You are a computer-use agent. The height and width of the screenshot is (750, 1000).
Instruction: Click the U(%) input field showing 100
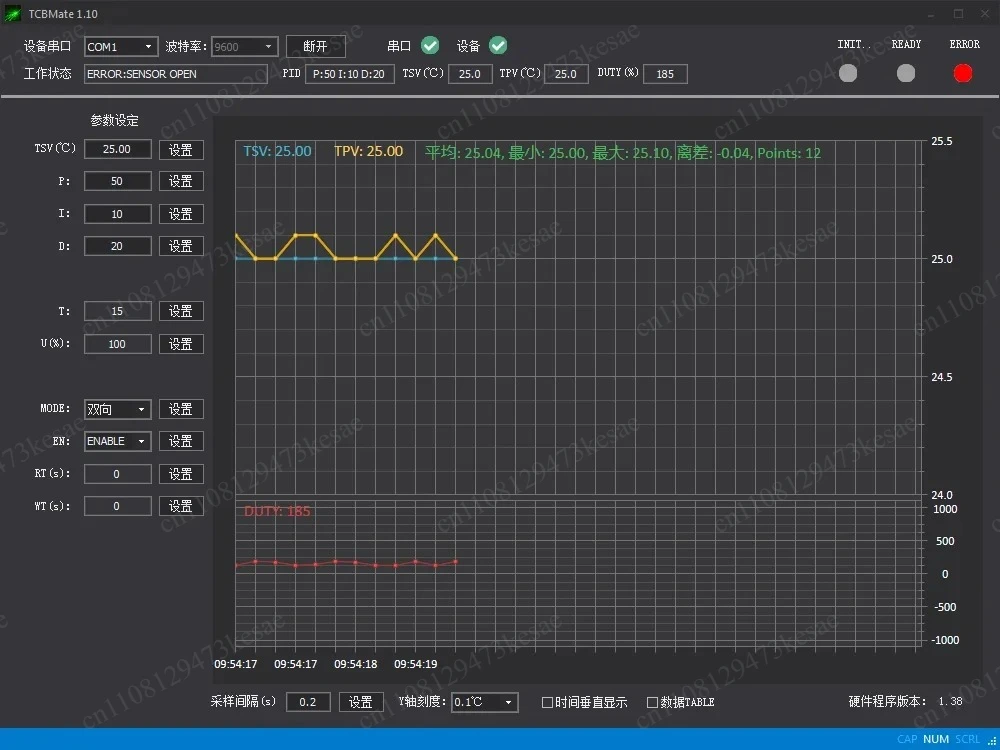[117, 344]
